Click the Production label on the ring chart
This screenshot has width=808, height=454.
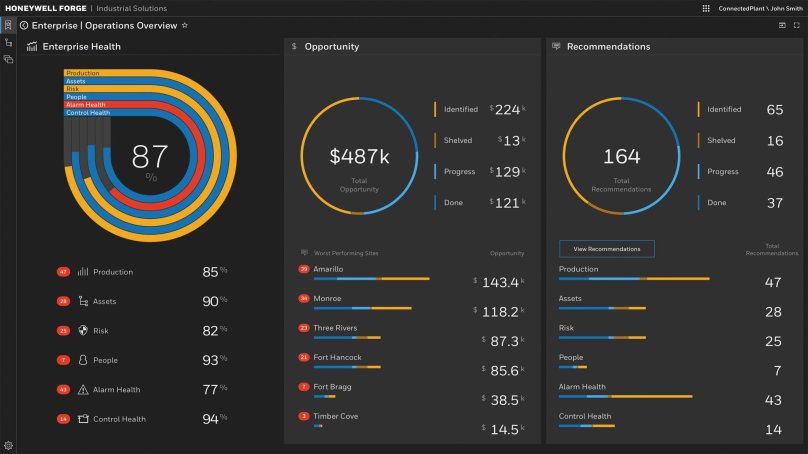[x=82, y=73]
